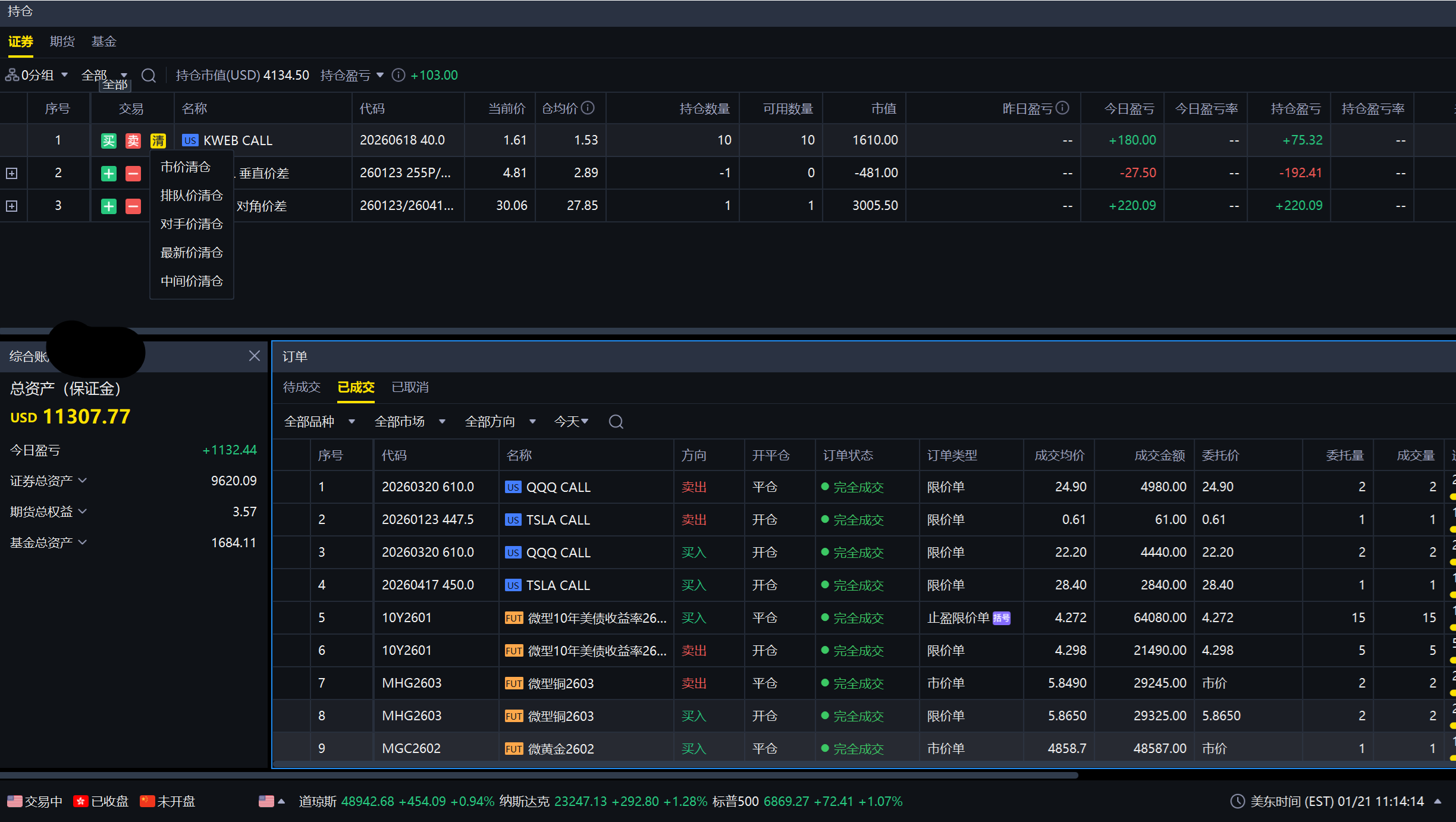Close the 综合账户 panel
This screenshot has height=822, width=1456.
pyautogui.click(x=255, y=356)
